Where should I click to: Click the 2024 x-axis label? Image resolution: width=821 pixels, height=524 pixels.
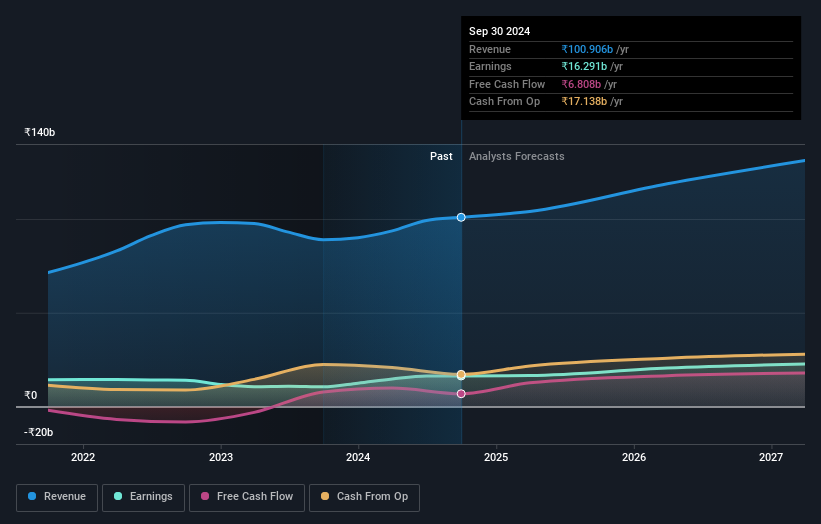[358, 458]
